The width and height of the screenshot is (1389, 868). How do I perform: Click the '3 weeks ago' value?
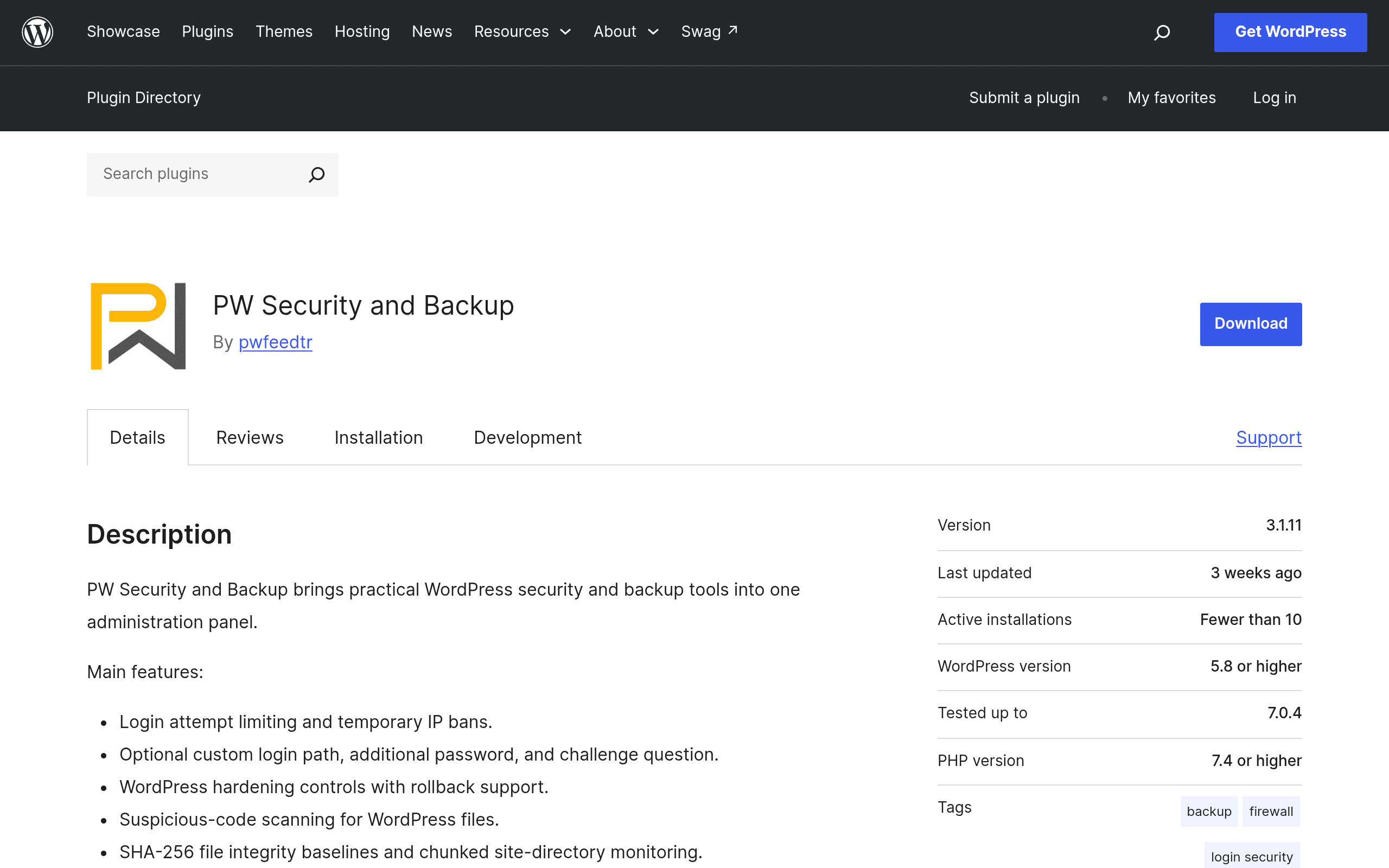(1256, 573)
